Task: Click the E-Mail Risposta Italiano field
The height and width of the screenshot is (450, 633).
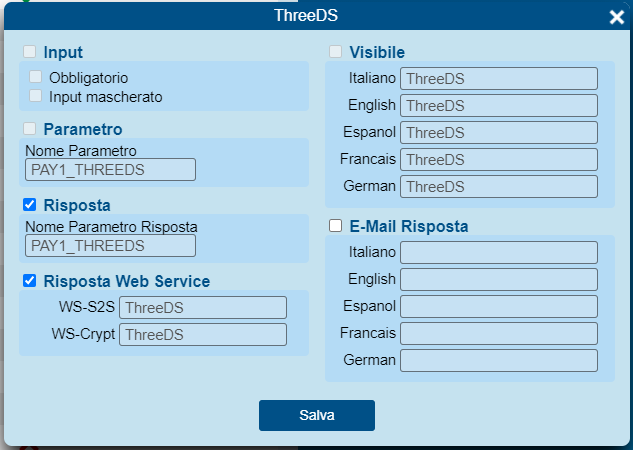Action: point(499,252)
